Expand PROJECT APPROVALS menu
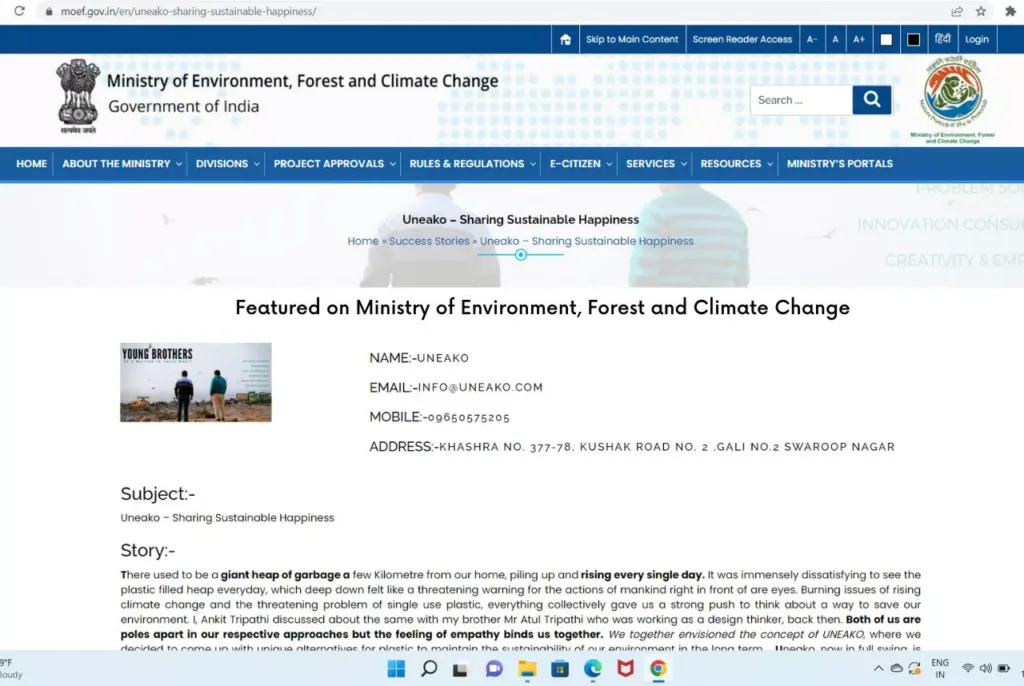The height and width of the screenshot is (686, 1024). pos(334,164)
